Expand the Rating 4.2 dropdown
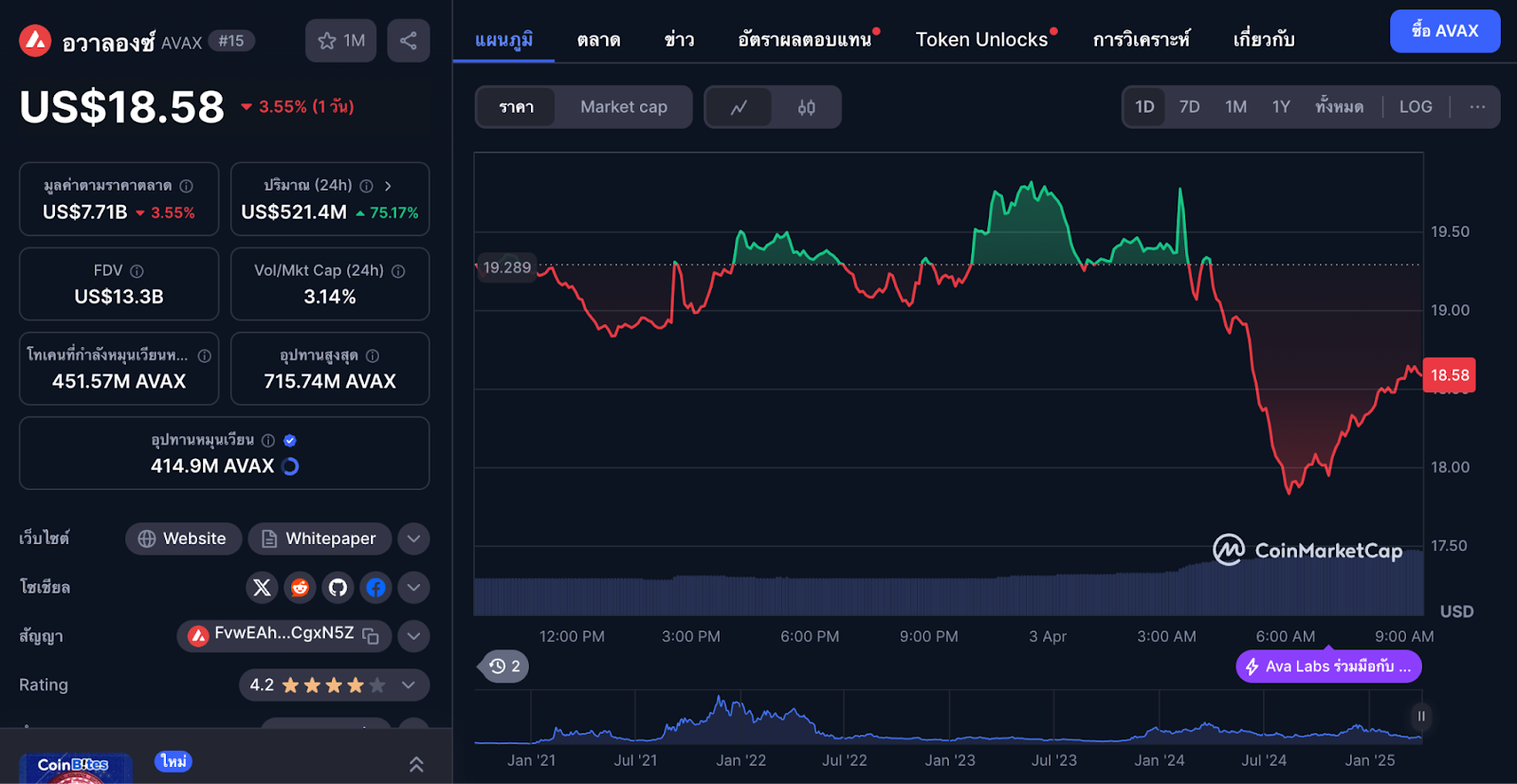 tap(409, 685)
